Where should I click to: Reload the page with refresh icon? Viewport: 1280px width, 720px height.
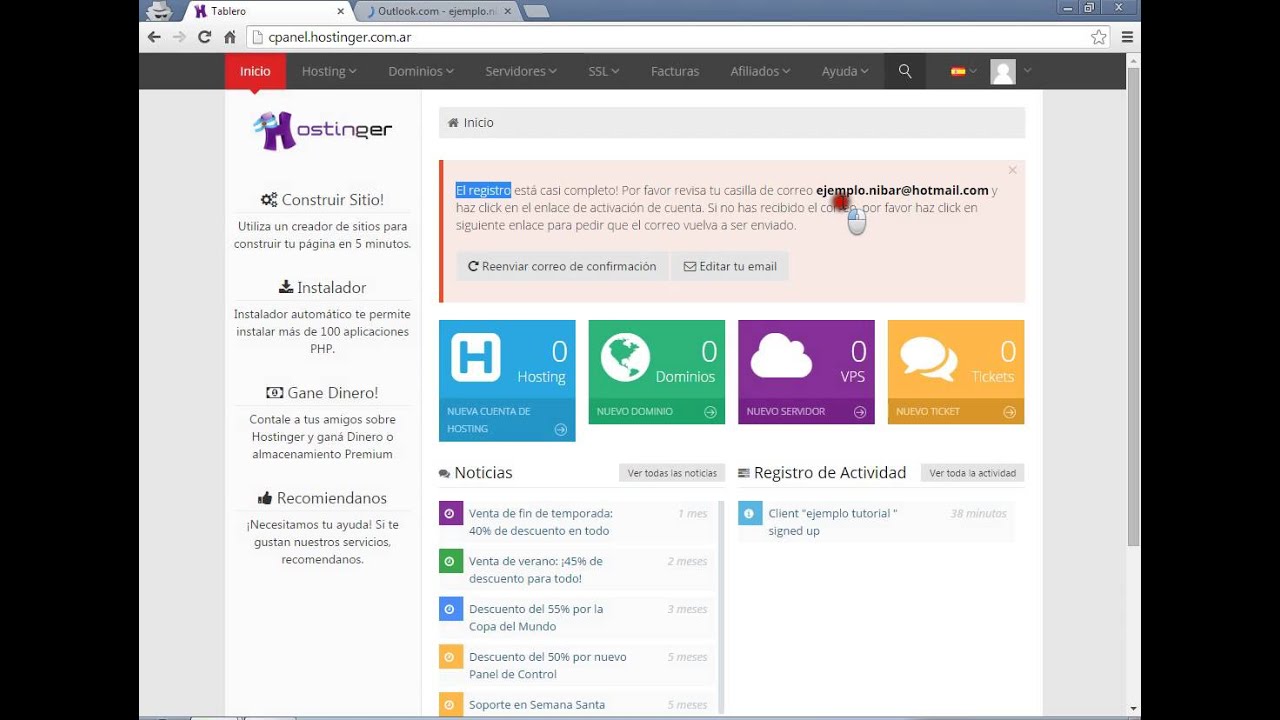(205, 37)
